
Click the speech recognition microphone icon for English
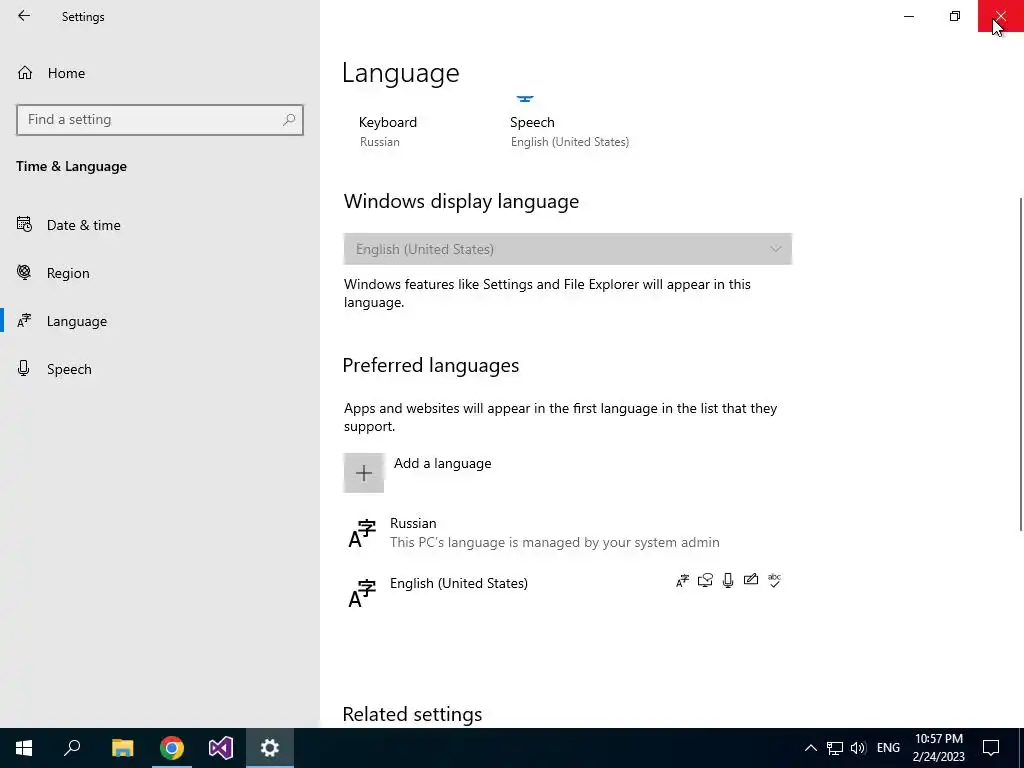(x=728, y=581)
